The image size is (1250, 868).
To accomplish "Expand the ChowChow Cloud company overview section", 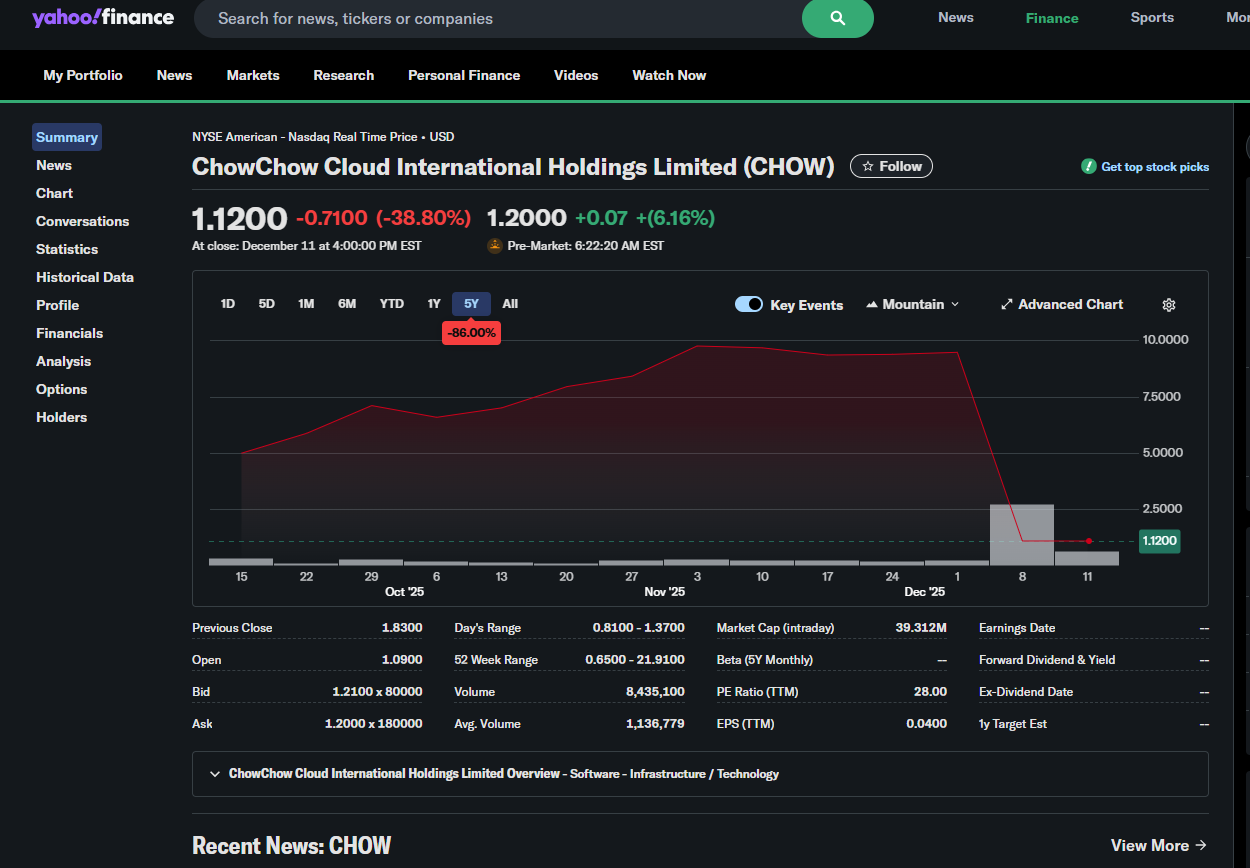I will 700,774.
